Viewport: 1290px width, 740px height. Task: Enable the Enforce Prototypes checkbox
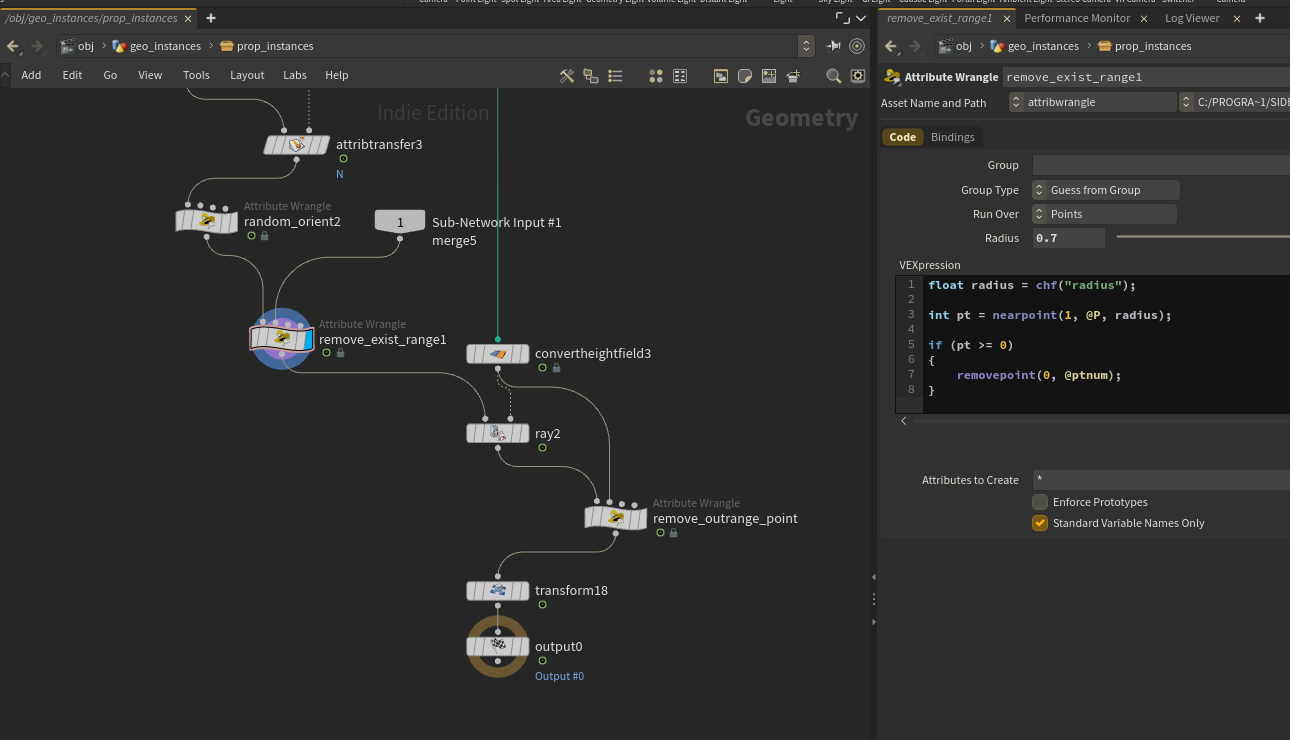coord(1040,502)
